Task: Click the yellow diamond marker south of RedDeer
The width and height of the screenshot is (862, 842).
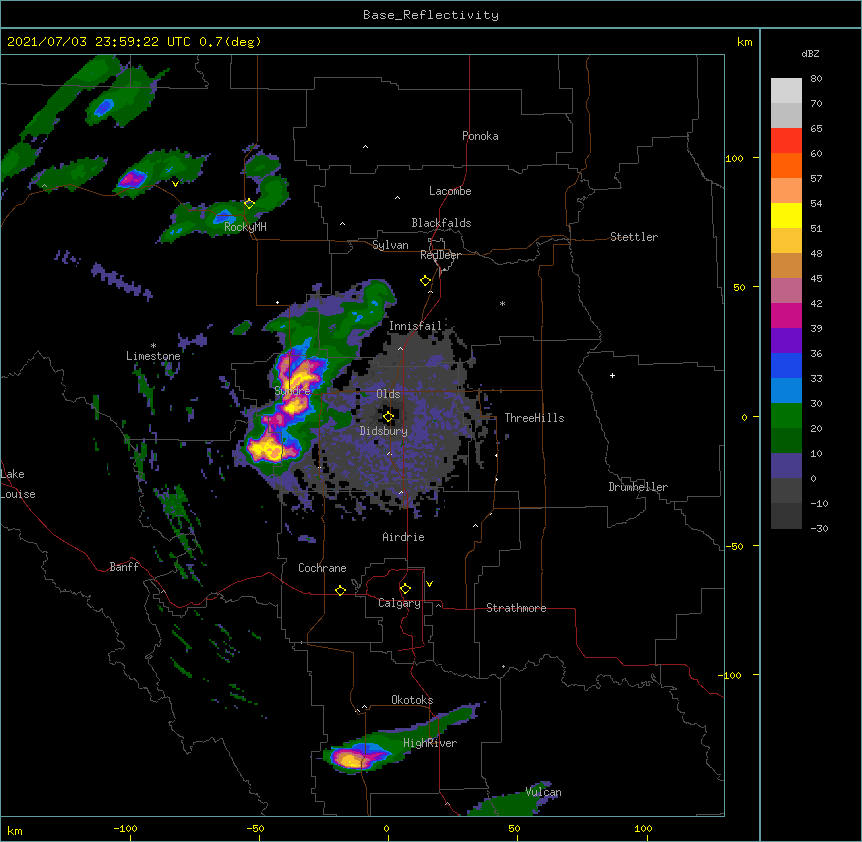Action: pyautogui.click(x=426, y=281)
